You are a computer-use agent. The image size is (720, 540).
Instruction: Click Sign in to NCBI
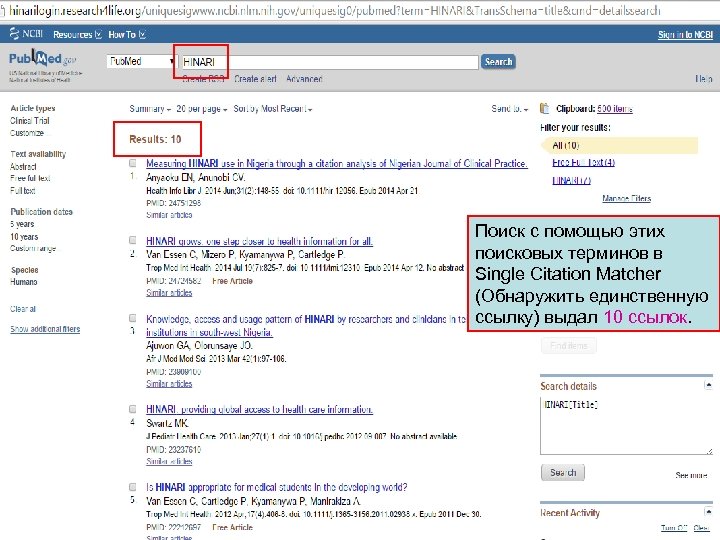685,34
